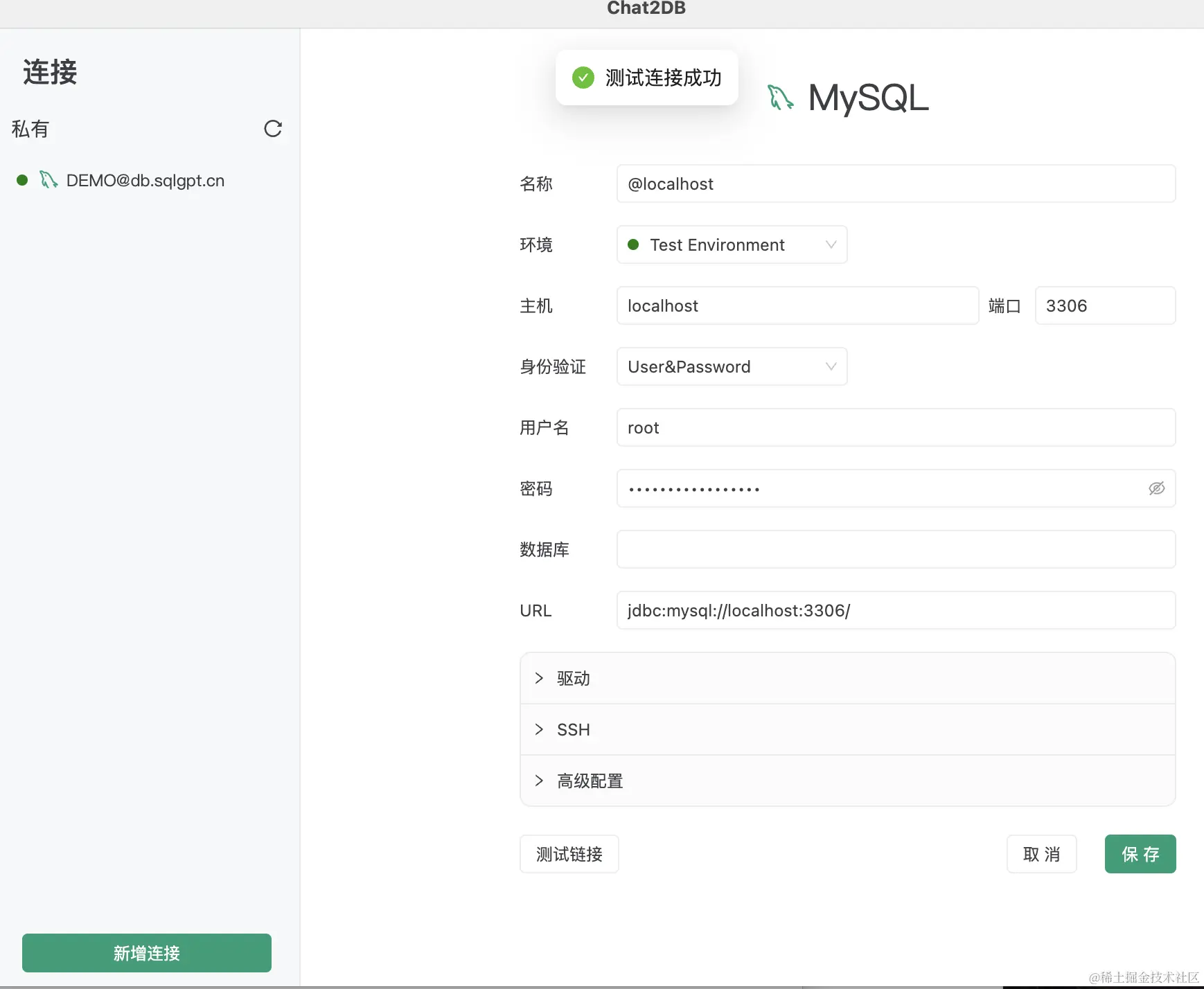
Task: Click the 测试链接 button
Action: coord(569,854)
